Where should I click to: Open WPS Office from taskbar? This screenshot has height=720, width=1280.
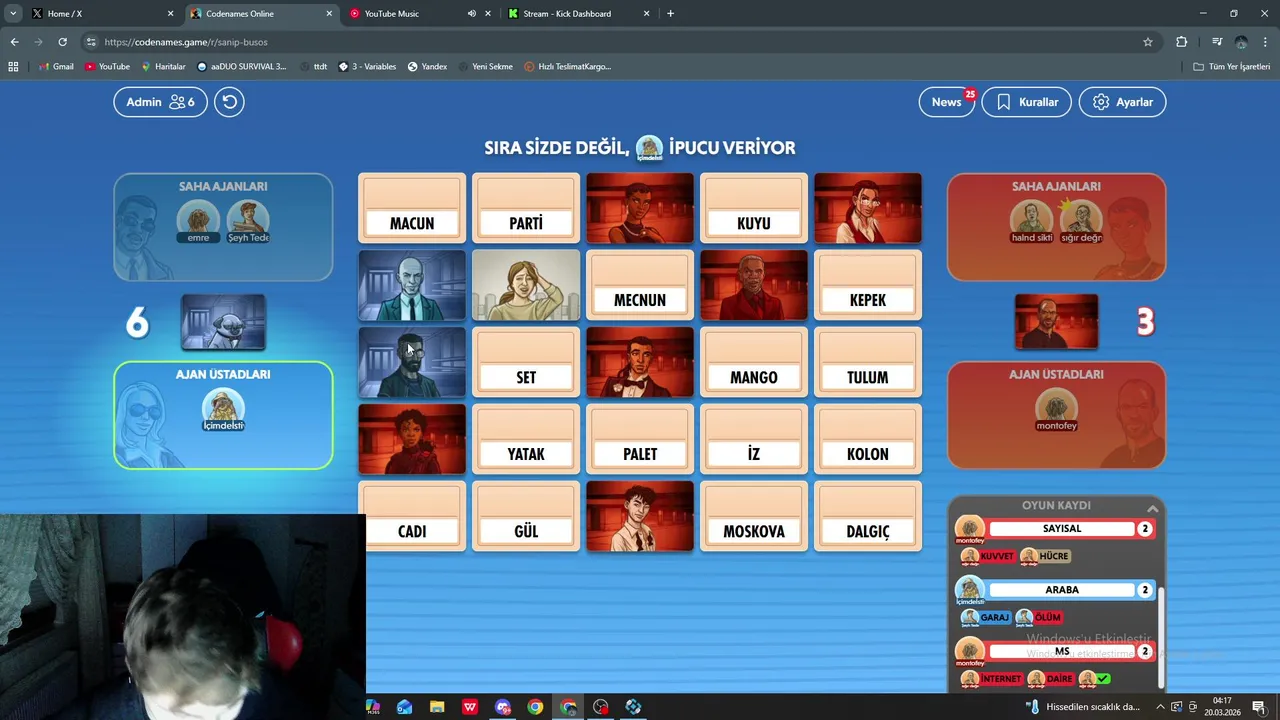[470, 707]
